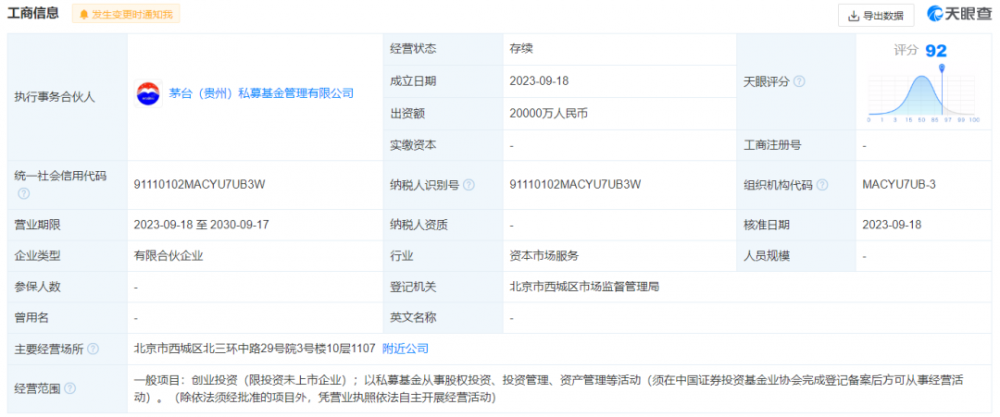The height and width of the screenshot is (417, 1000).
Task: Select credit code 91110102MACYU7UB3W under 统一社会信用代码
Action: pos(199,185)
